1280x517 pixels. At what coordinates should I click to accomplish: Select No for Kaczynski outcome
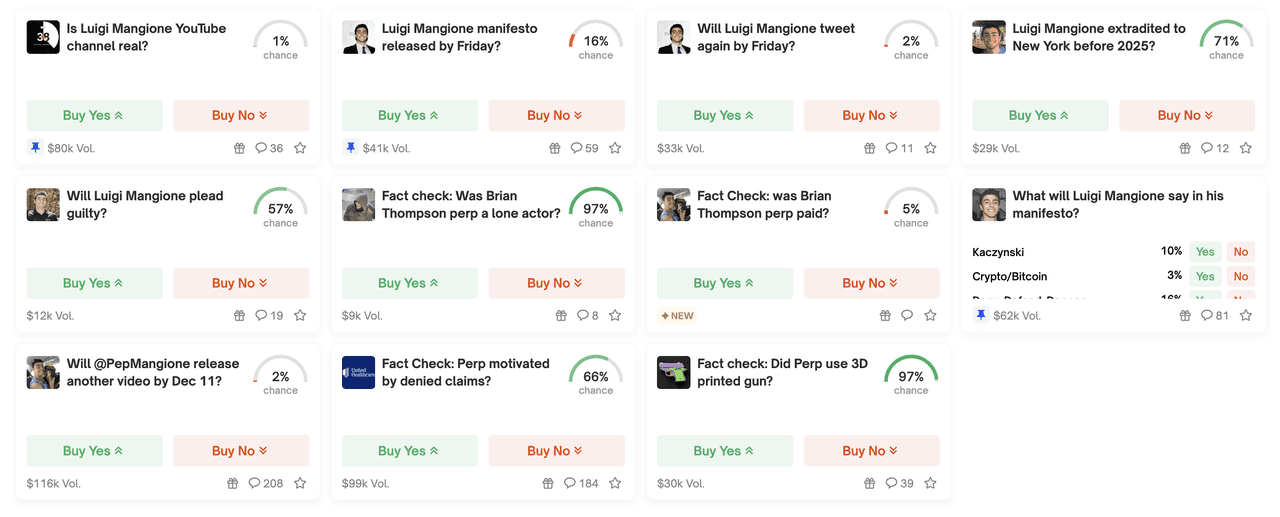pos(1240,252)
